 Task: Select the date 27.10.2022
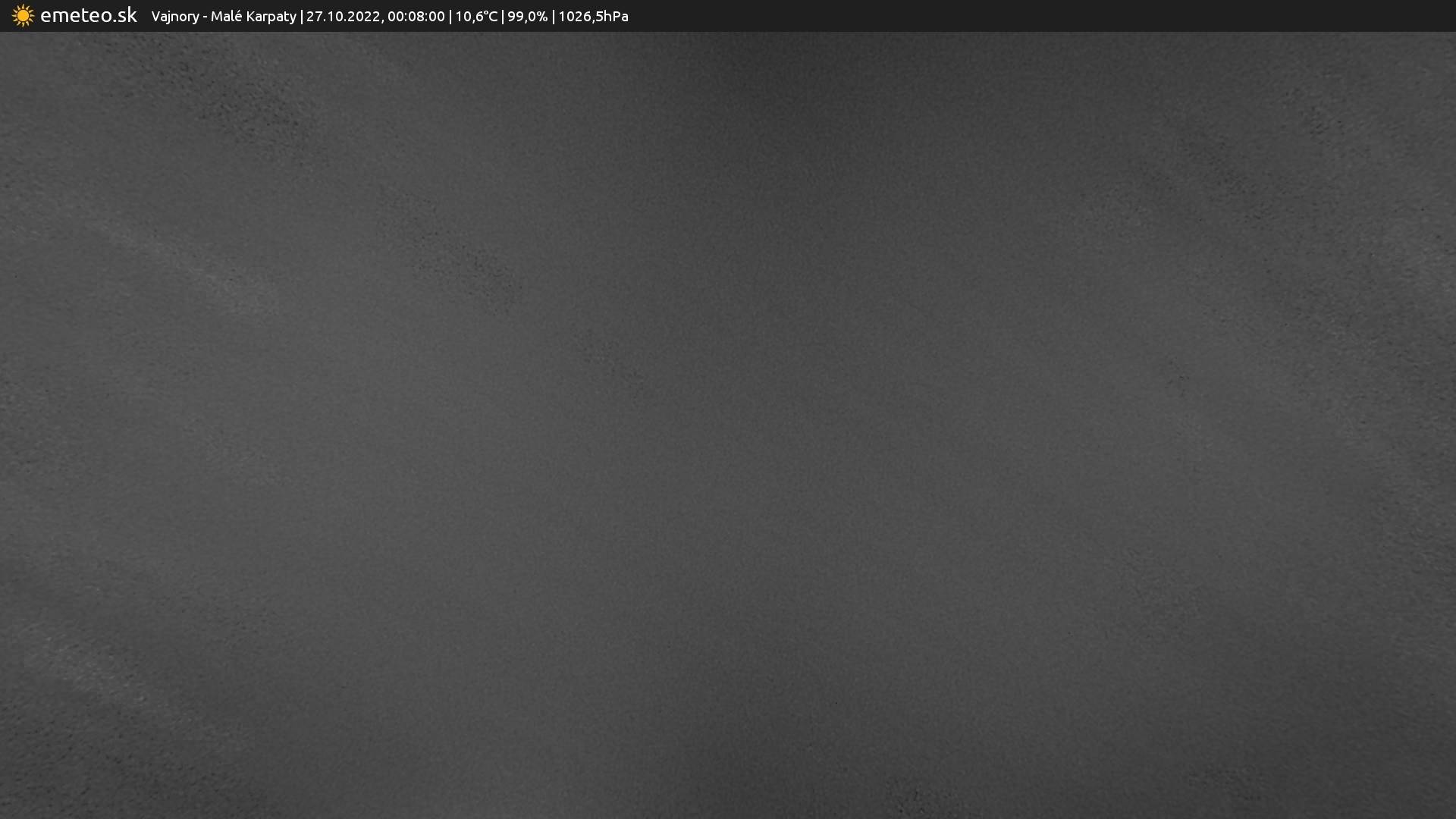click(343, 17)
